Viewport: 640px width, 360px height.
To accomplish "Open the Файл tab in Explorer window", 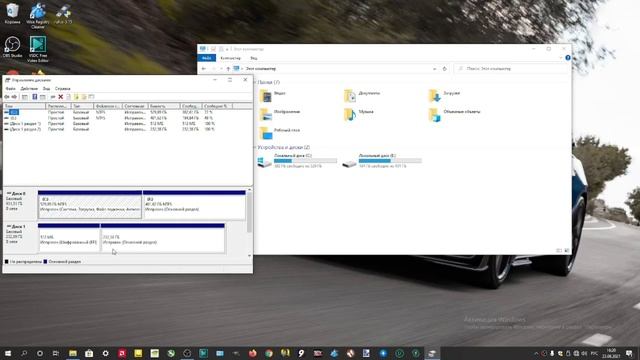I will (x=207, y=58).
